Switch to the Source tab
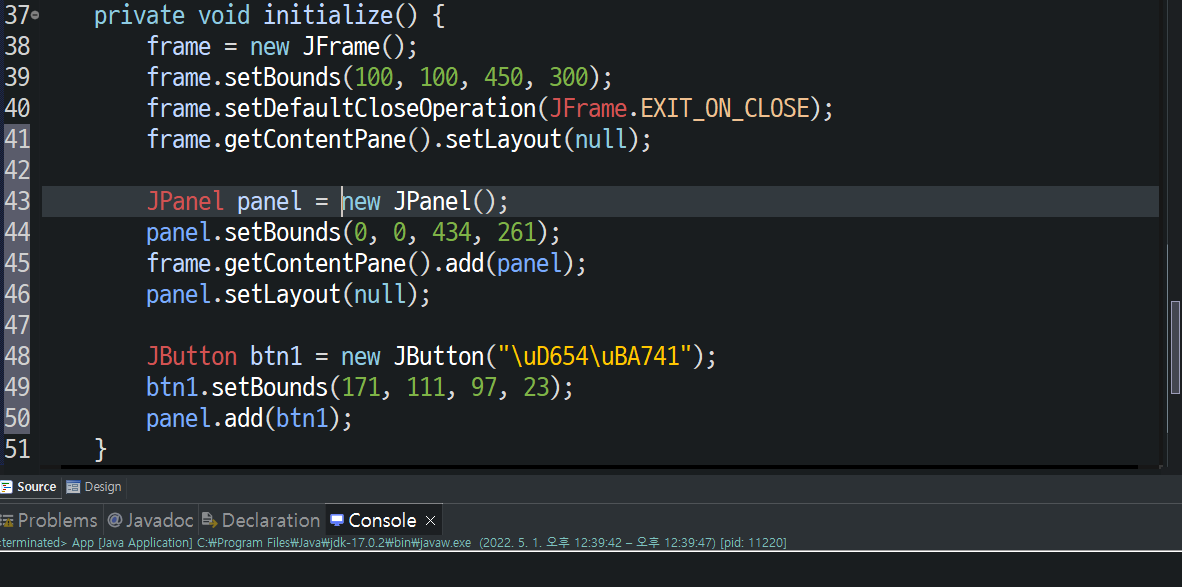Viewport: 1182px width, 587px height. [x=29, y=487]
